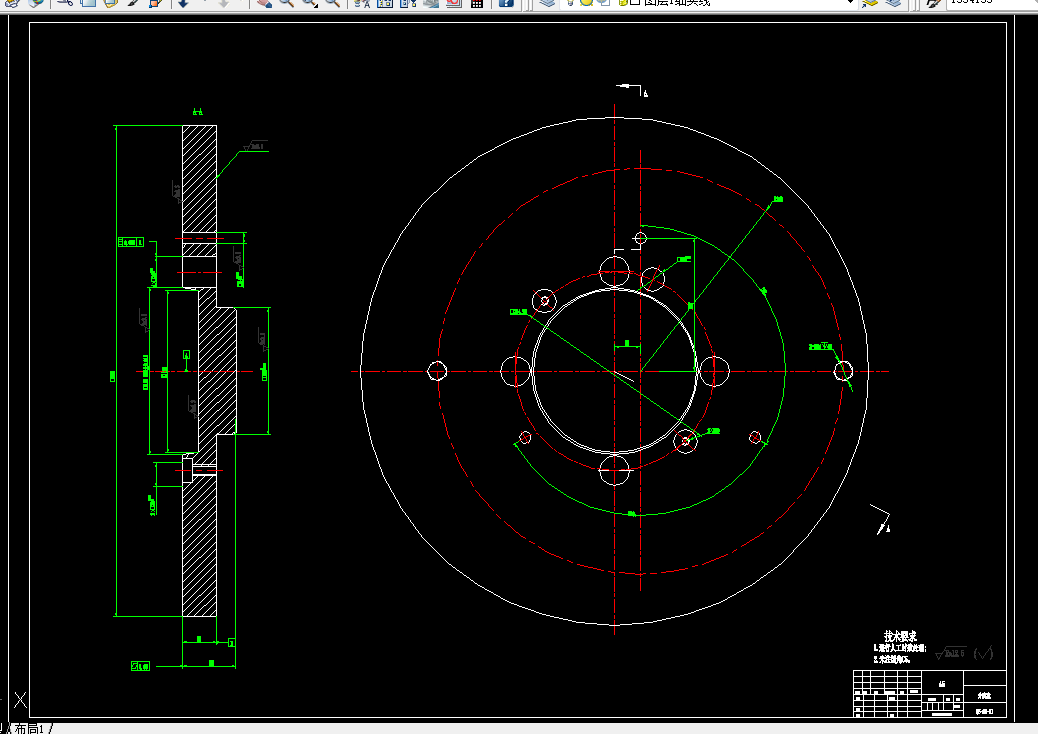Click Zoom Previous magnifier icon
Image resolution: width=1038 pixels, height=734 pixels.
coord(333,2)
